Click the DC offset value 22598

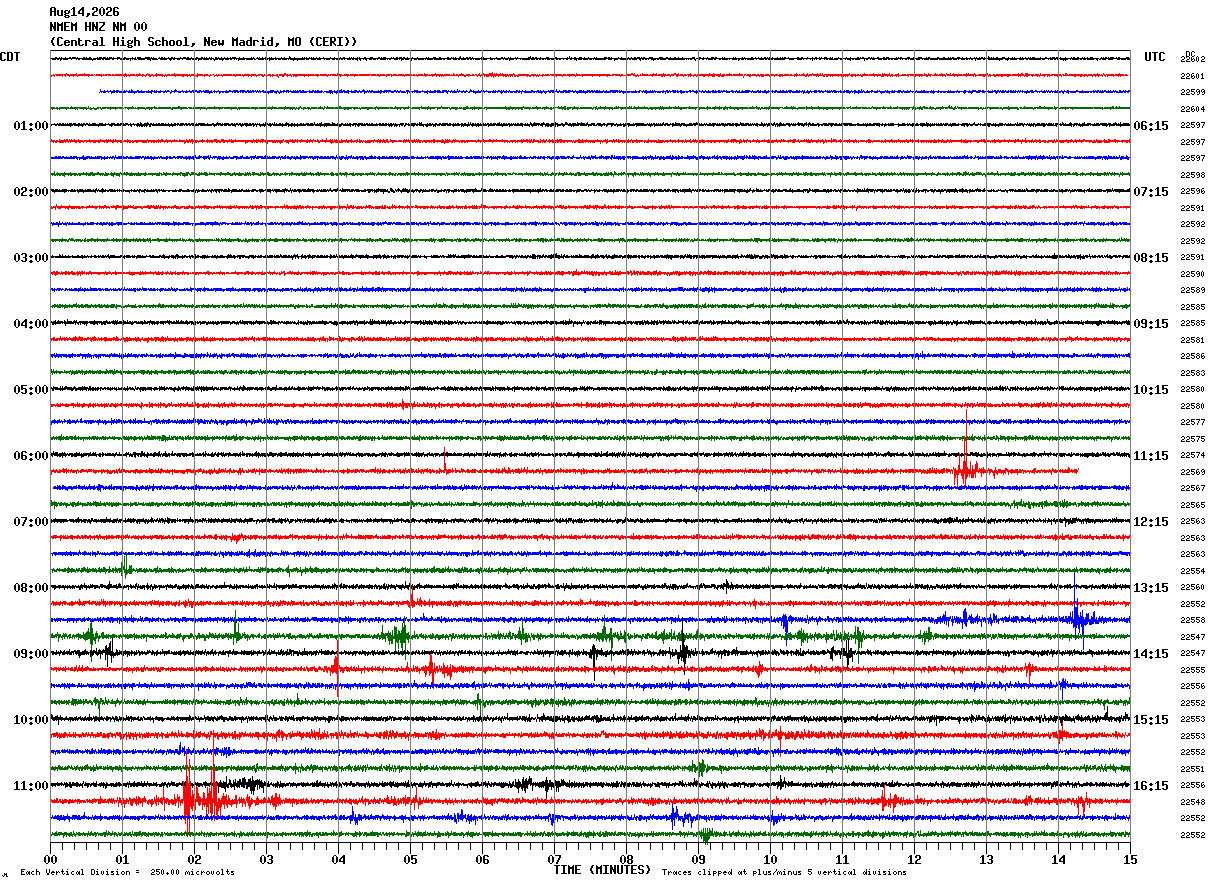click(x=1193, y=175)
